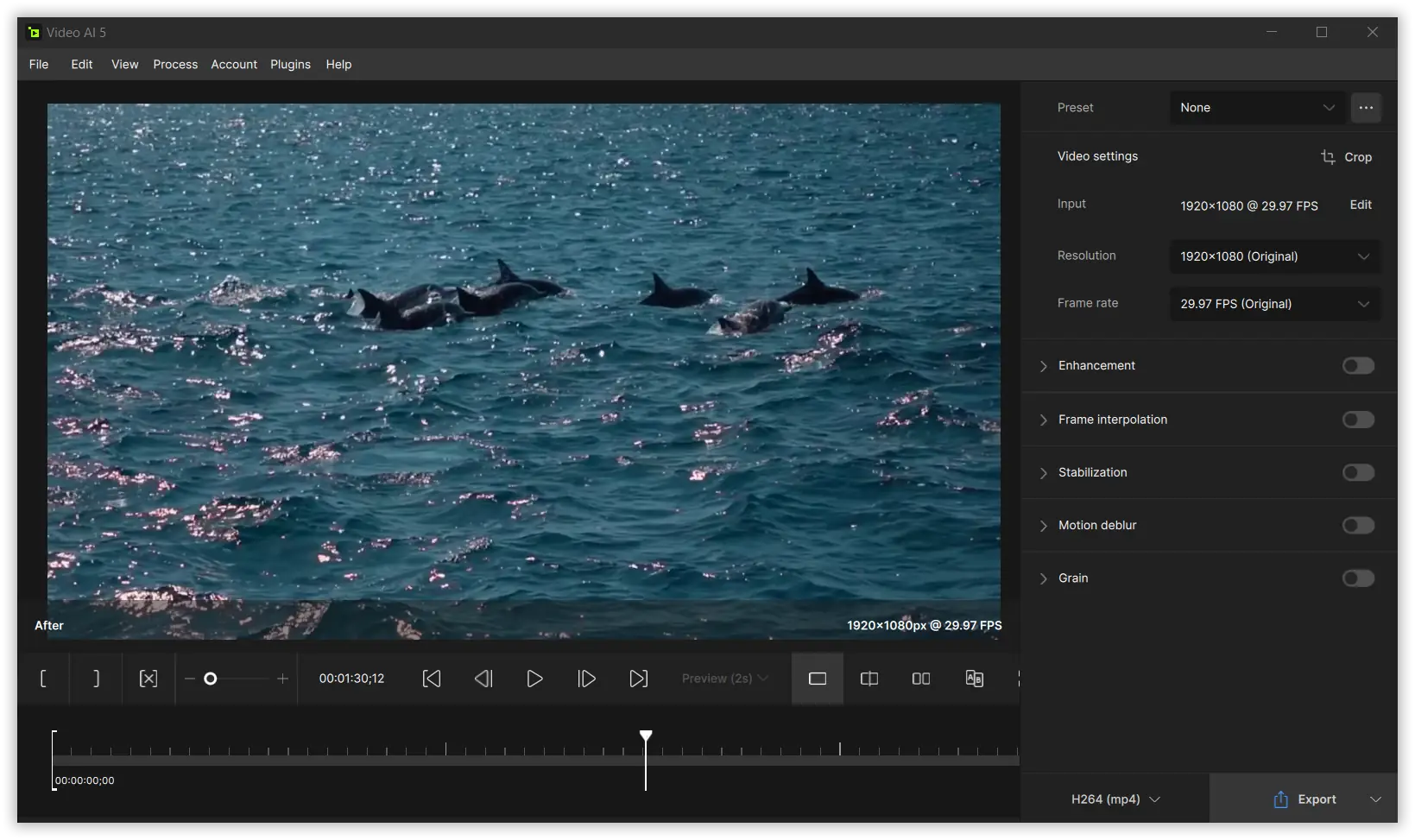The image size is (1415, 840).
Task: Switch to split view comparison
Action: (869, 679)
